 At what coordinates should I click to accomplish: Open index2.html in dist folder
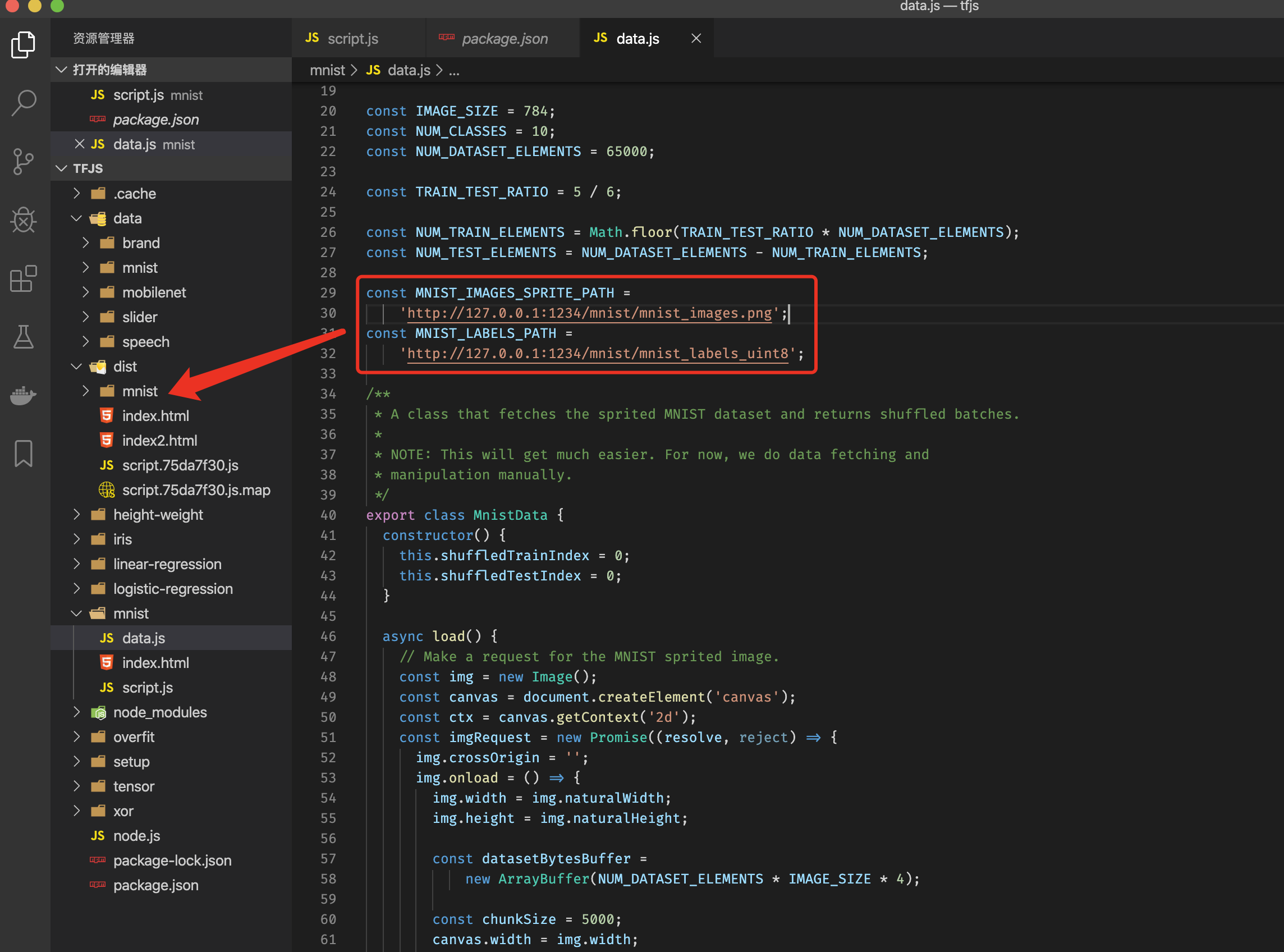click(159, 441)
